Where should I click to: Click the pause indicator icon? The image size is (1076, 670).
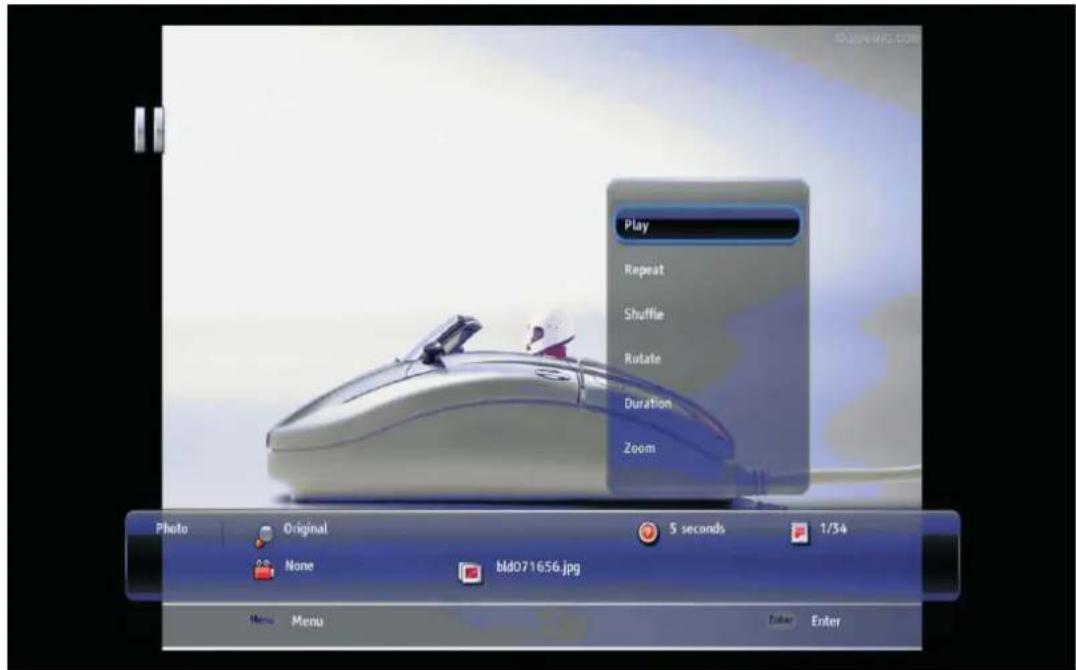tap(149, 129)
